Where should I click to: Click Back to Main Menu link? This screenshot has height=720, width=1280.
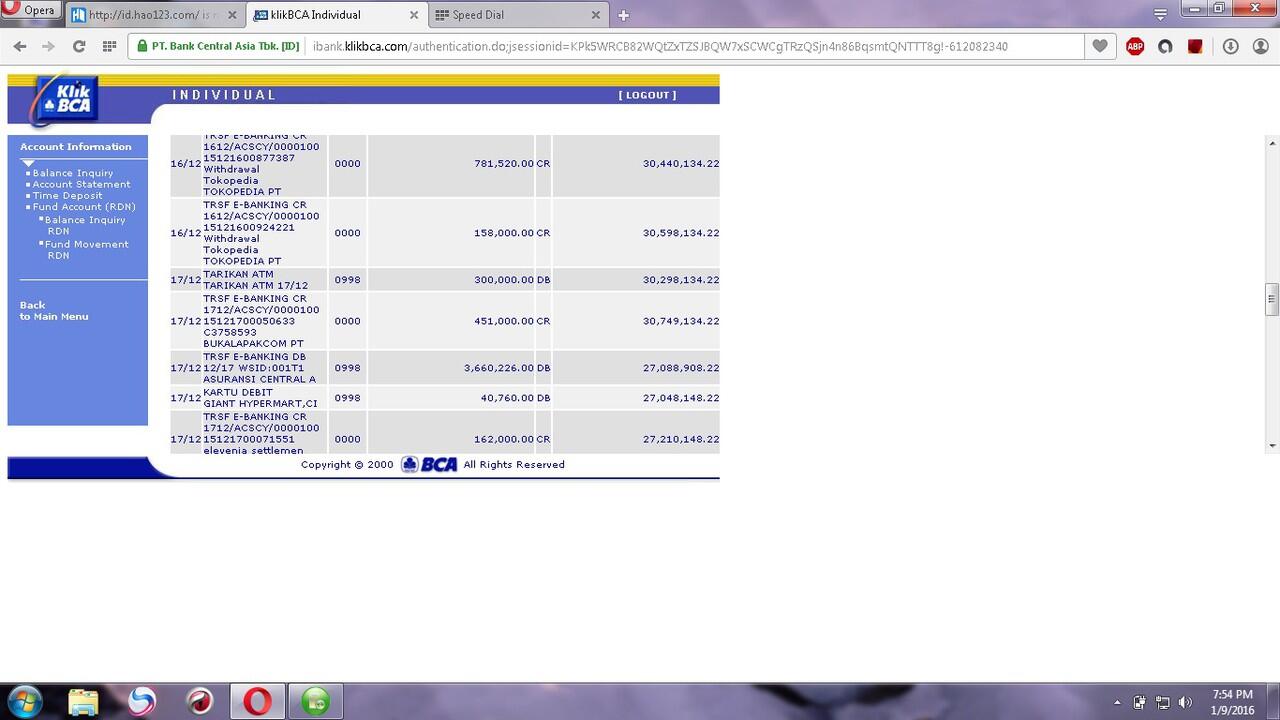pos(54,311)
